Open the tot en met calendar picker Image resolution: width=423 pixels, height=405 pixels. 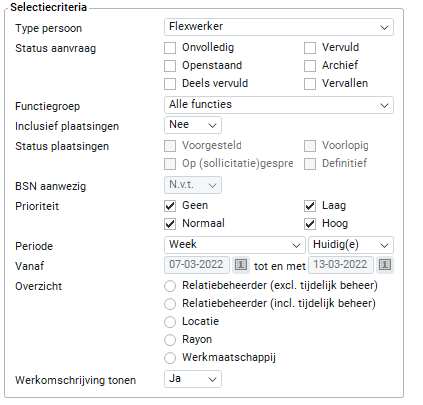(x=385, y=265)
